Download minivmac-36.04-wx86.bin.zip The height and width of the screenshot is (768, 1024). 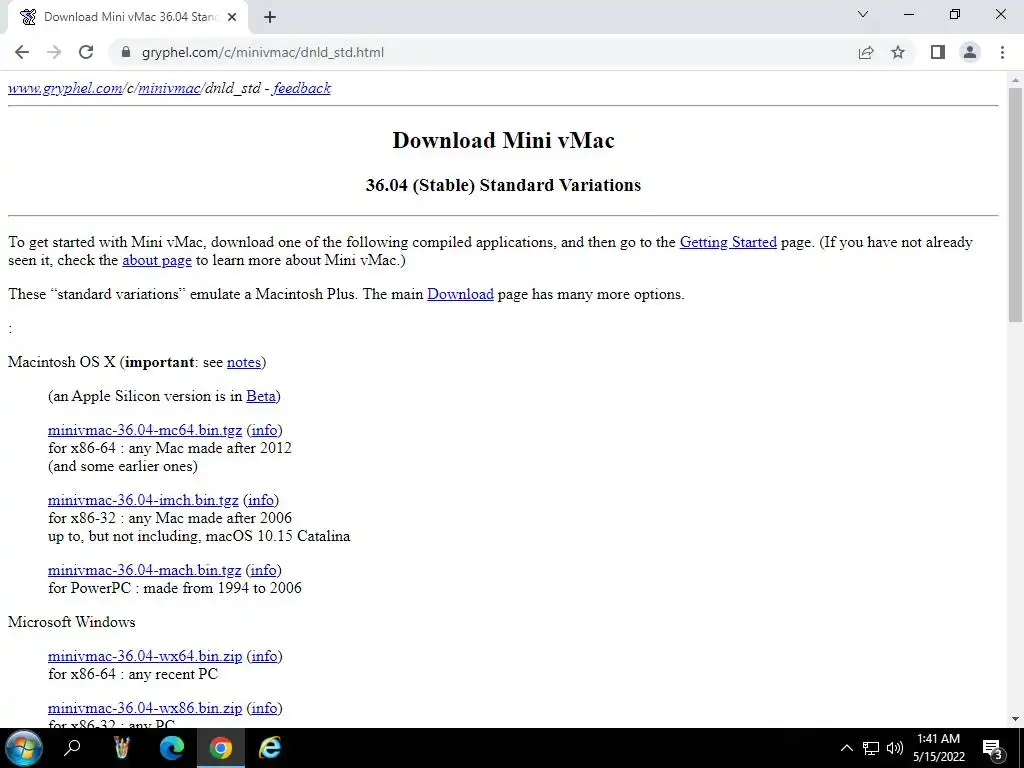click(x=145, y=709)
